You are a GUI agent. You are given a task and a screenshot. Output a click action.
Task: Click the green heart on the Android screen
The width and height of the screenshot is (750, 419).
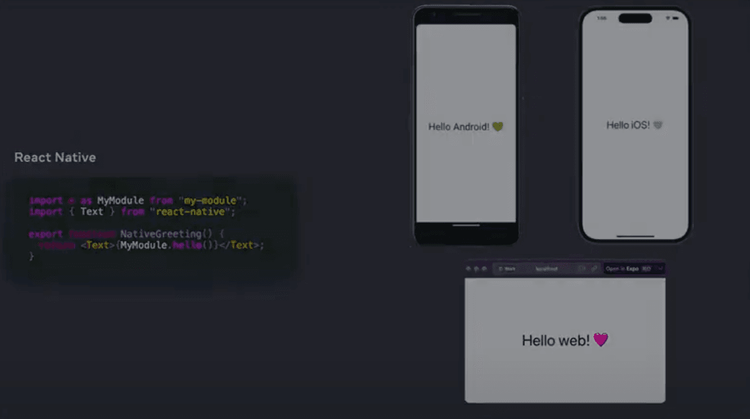pos(498,127)
